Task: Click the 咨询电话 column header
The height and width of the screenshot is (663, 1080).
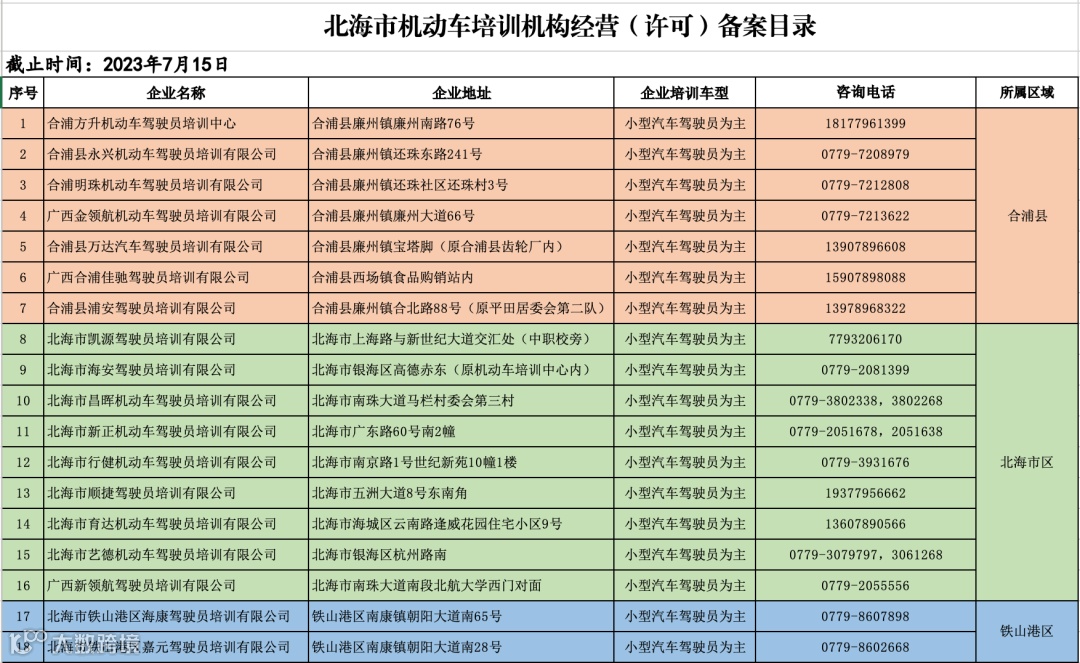Action: pyautogui.click(x=866, y=93)
